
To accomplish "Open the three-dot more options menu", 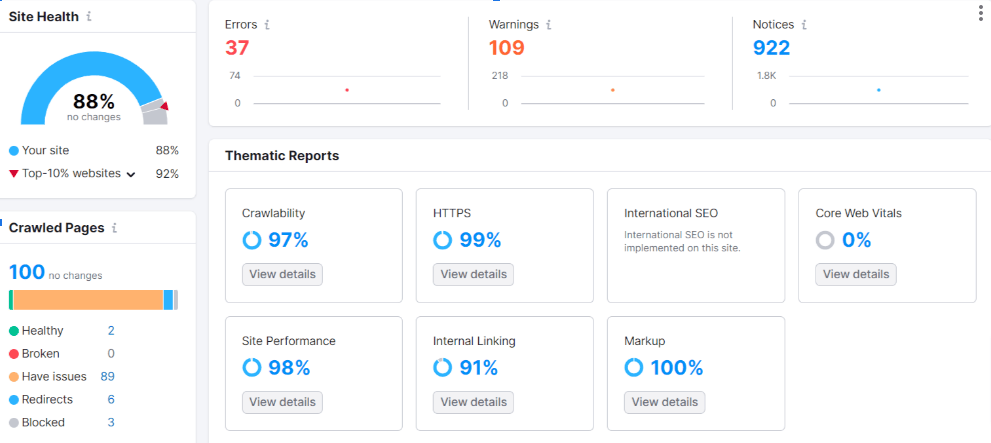I will point(980,12).
